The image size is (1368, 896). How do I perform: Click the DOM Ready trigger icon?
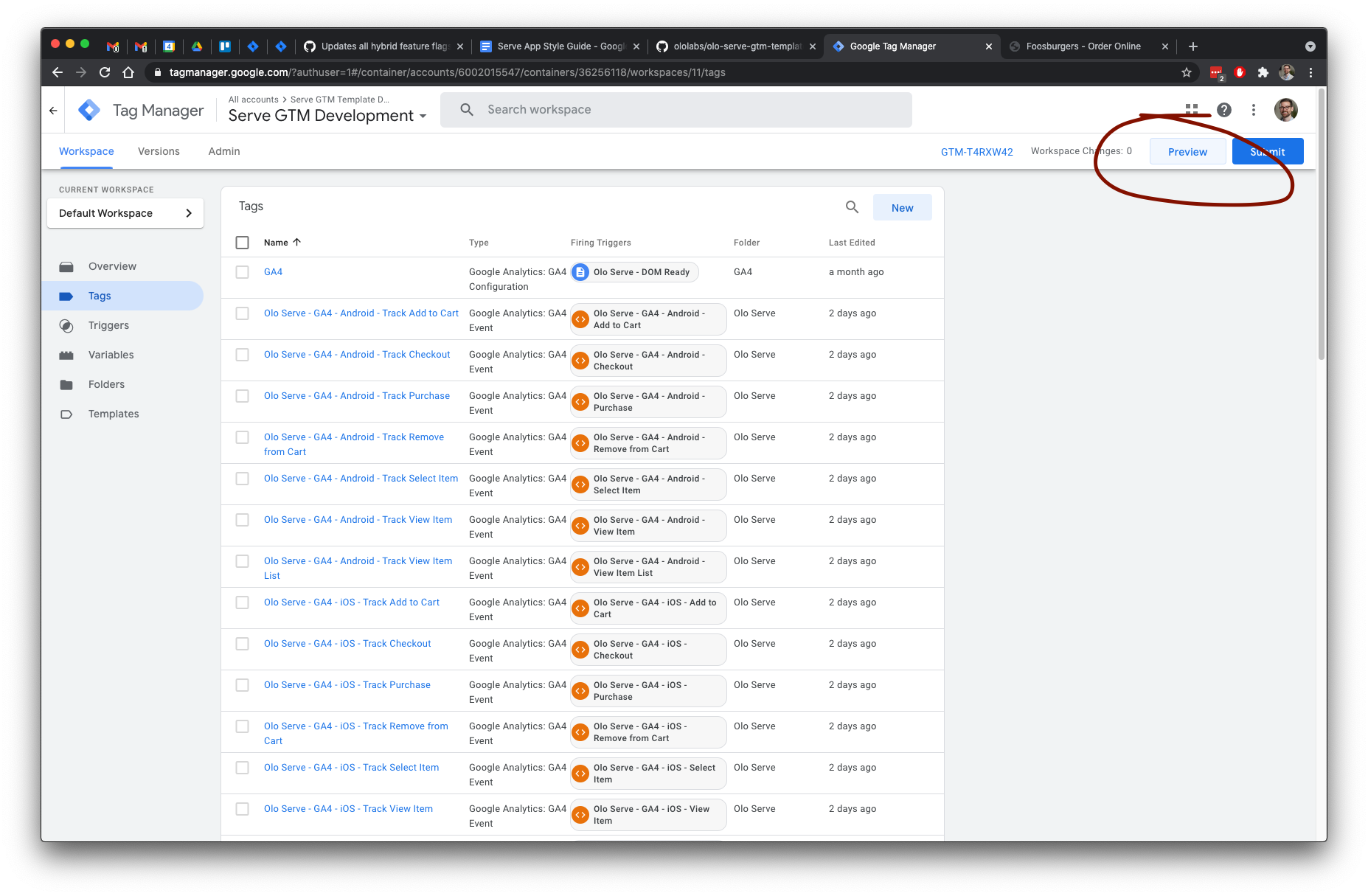click(580, 272)
